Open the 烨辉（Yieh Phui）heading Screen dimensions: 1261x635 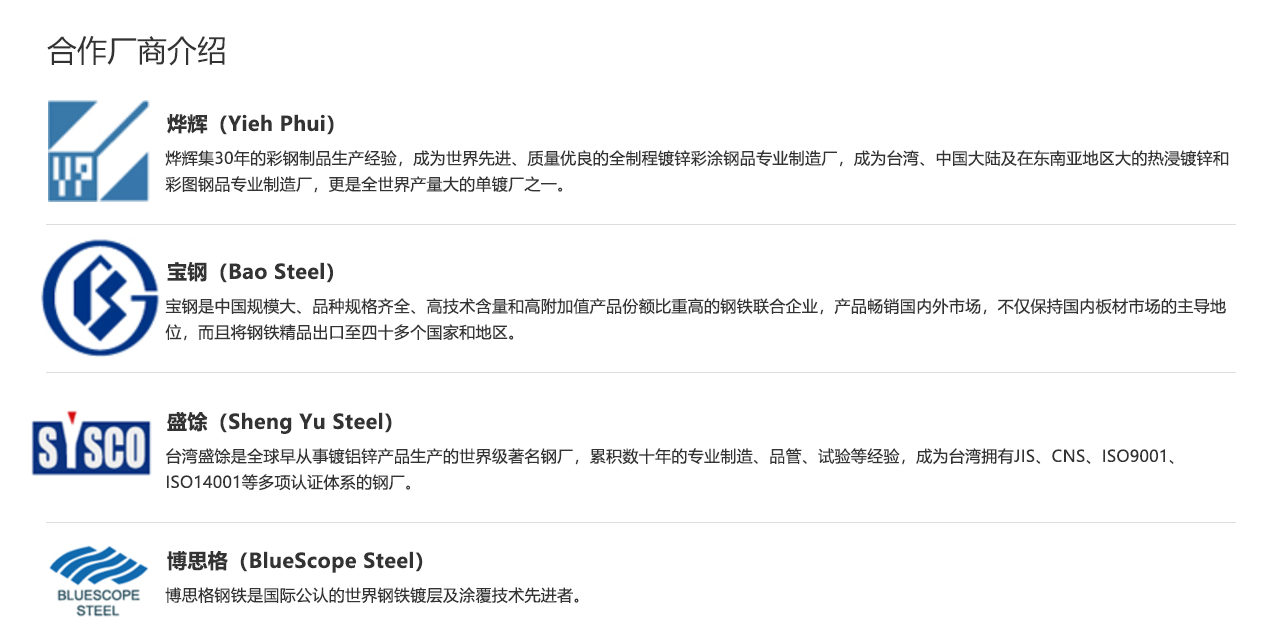pos(251,124)
